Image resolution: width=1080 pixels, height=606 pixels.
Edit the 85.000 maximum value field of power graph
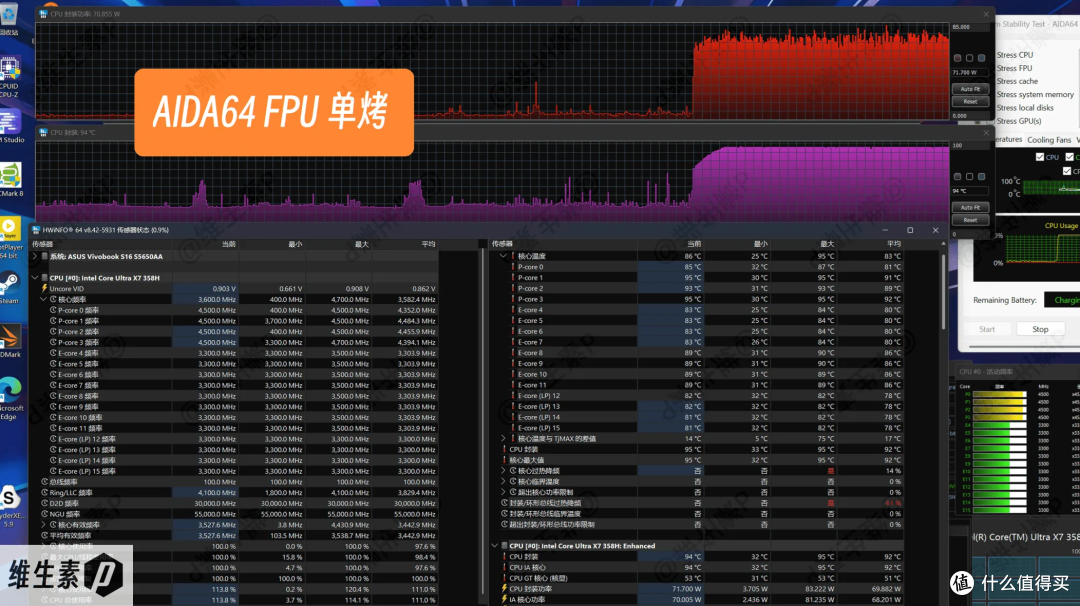[970, 27]
